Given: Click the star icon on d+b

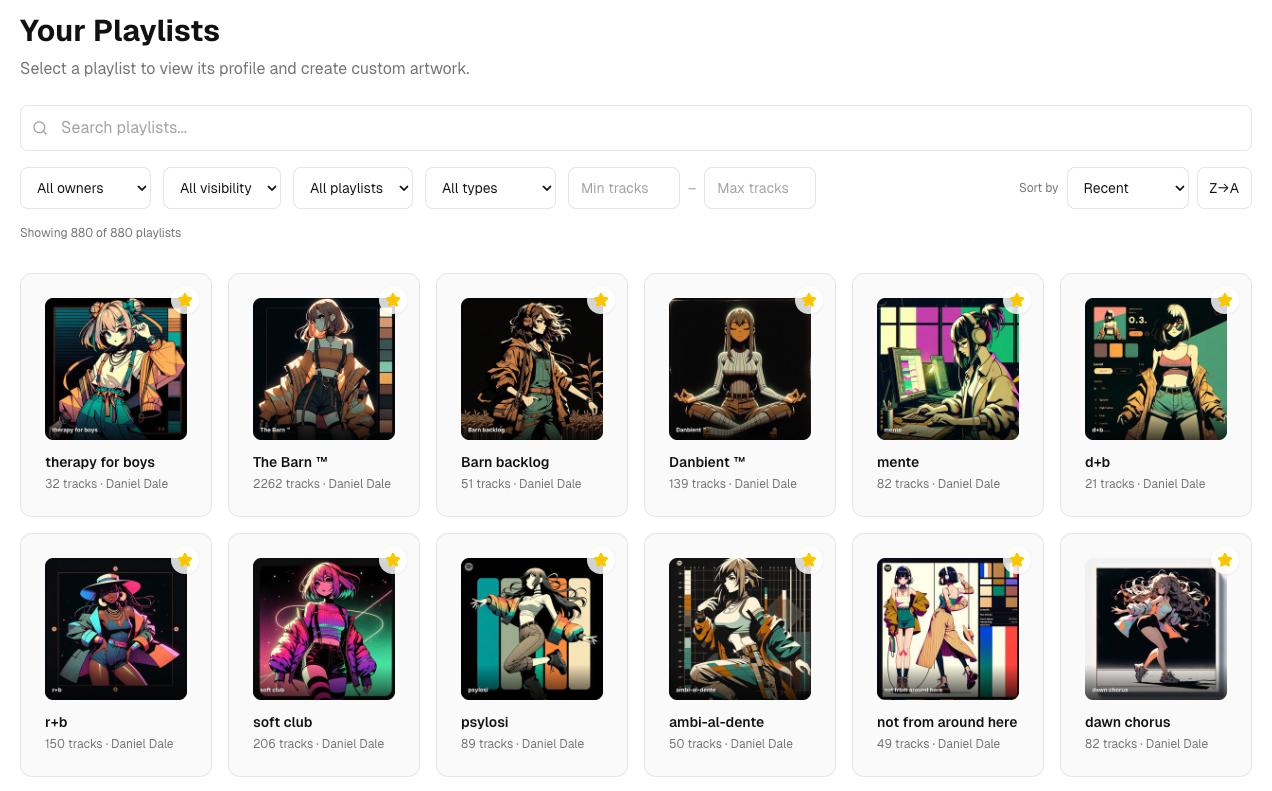Looking at the screenshot, I should tap(1224, 300).
